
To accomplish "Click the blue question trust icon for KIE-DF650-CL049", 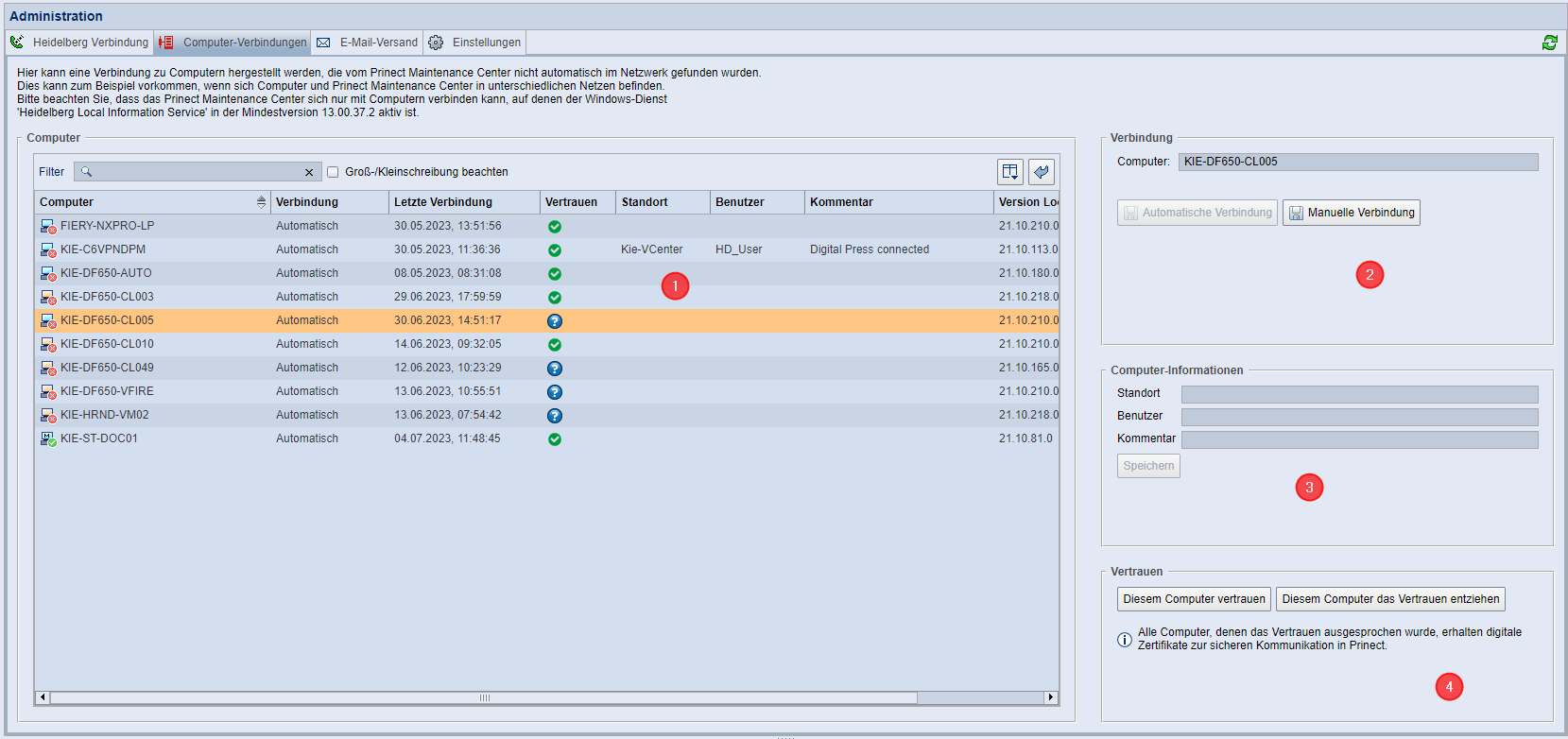I will click(x=555, y=369).
